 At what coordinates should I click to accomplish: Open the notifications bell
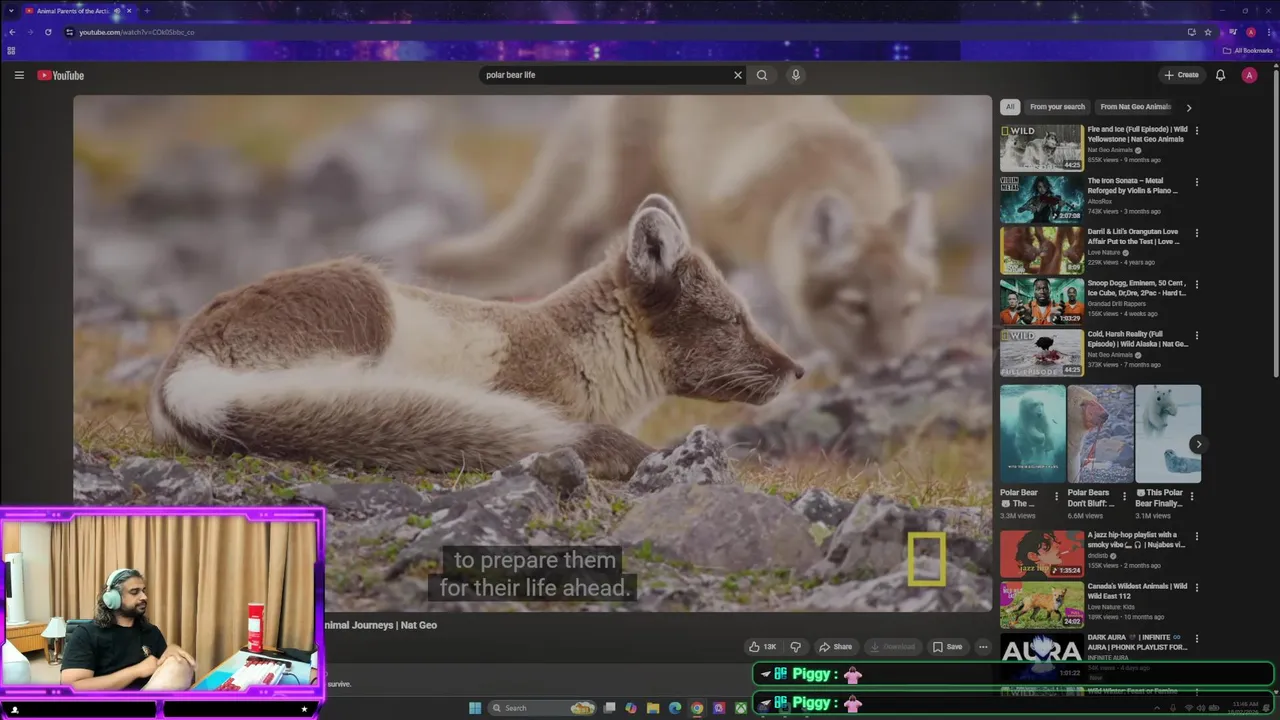tap(1220, 75)
